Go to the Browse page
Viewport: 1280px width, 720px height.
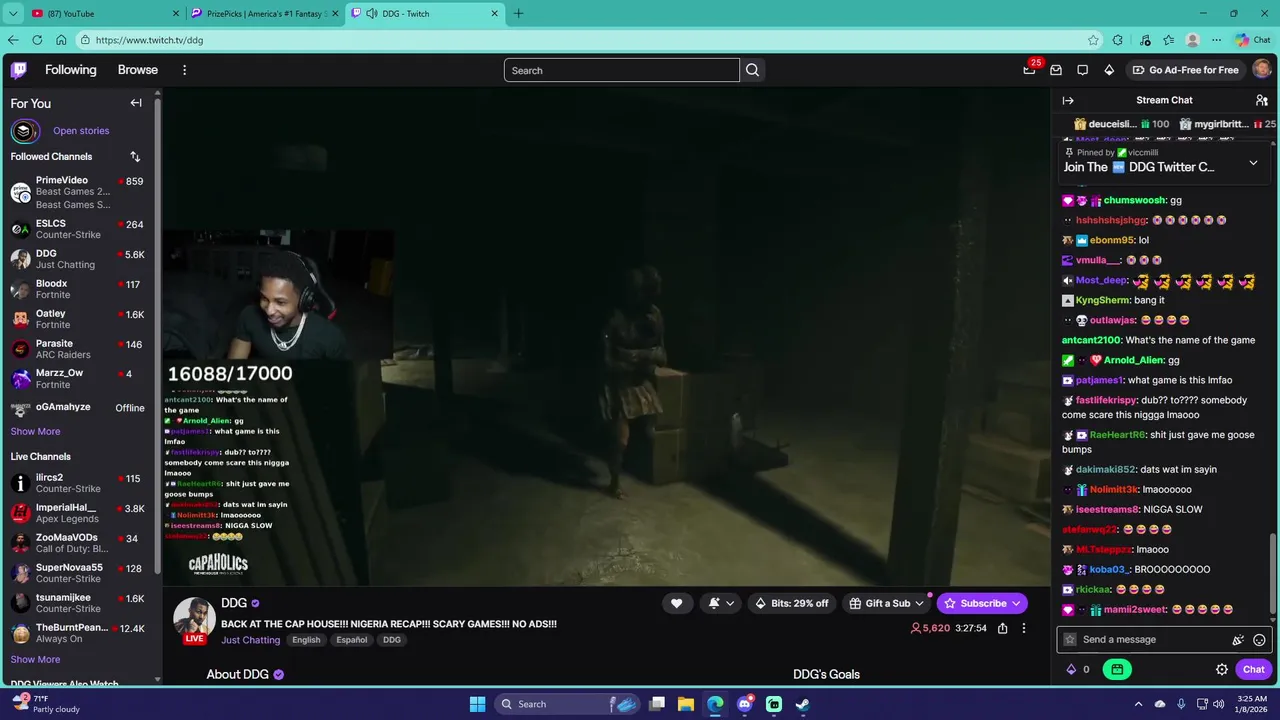(x=138, y=70)
